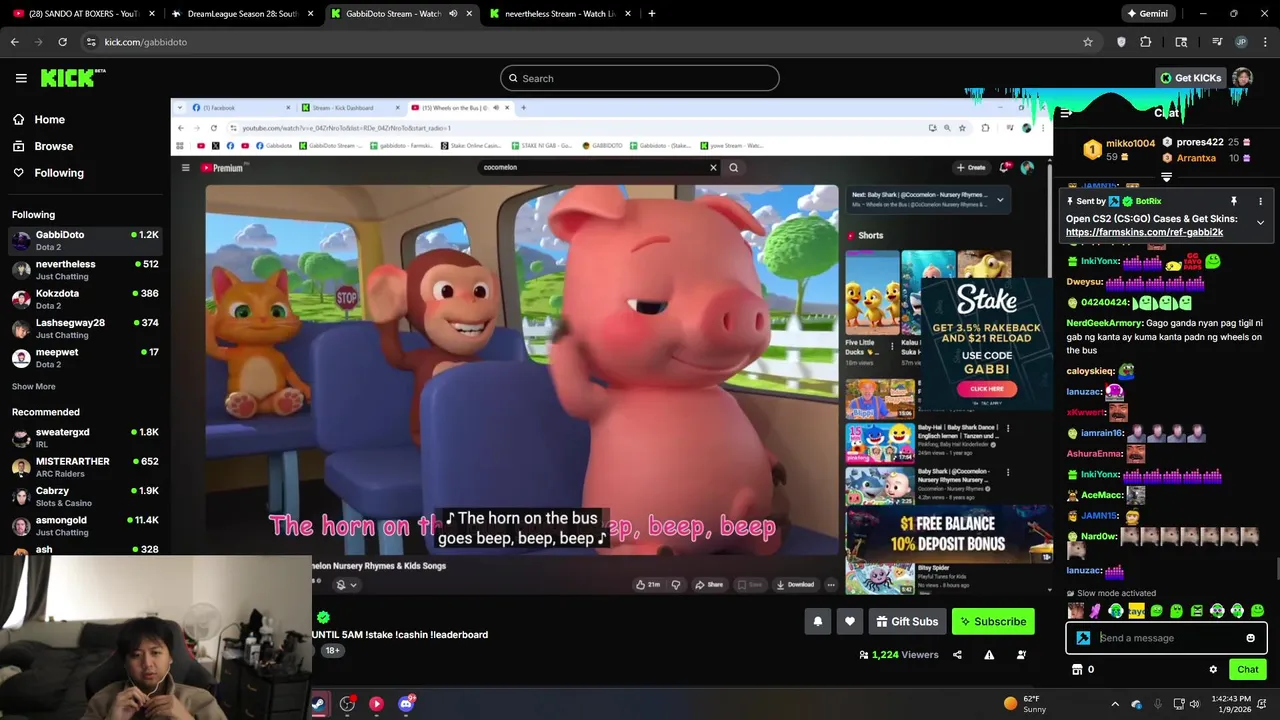Image resolution: width=1280 pixels, height=720 pixels.
Task: Open pinned message three-dot options
Action: point(1260,201)
